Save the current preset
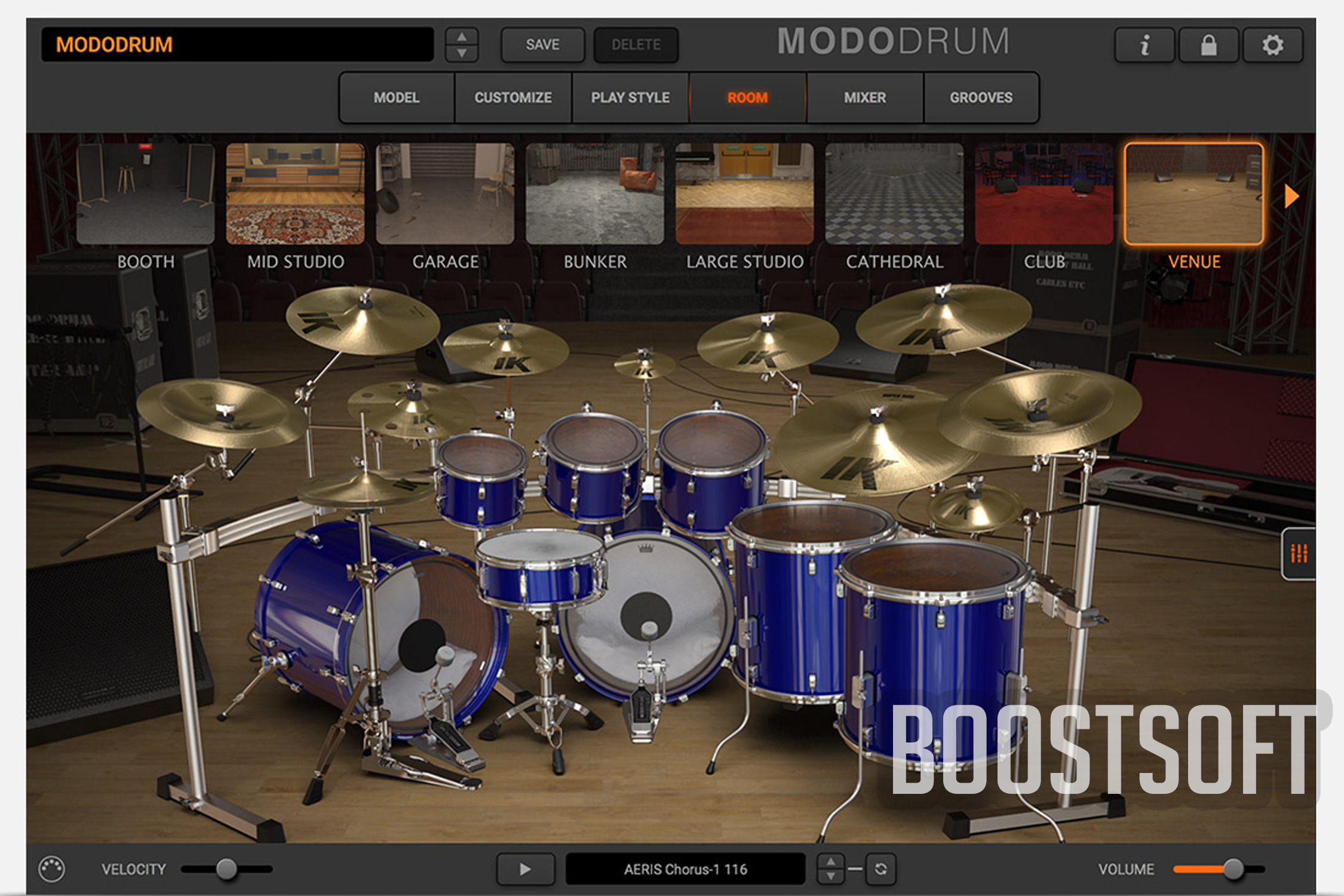 point(542,45)
